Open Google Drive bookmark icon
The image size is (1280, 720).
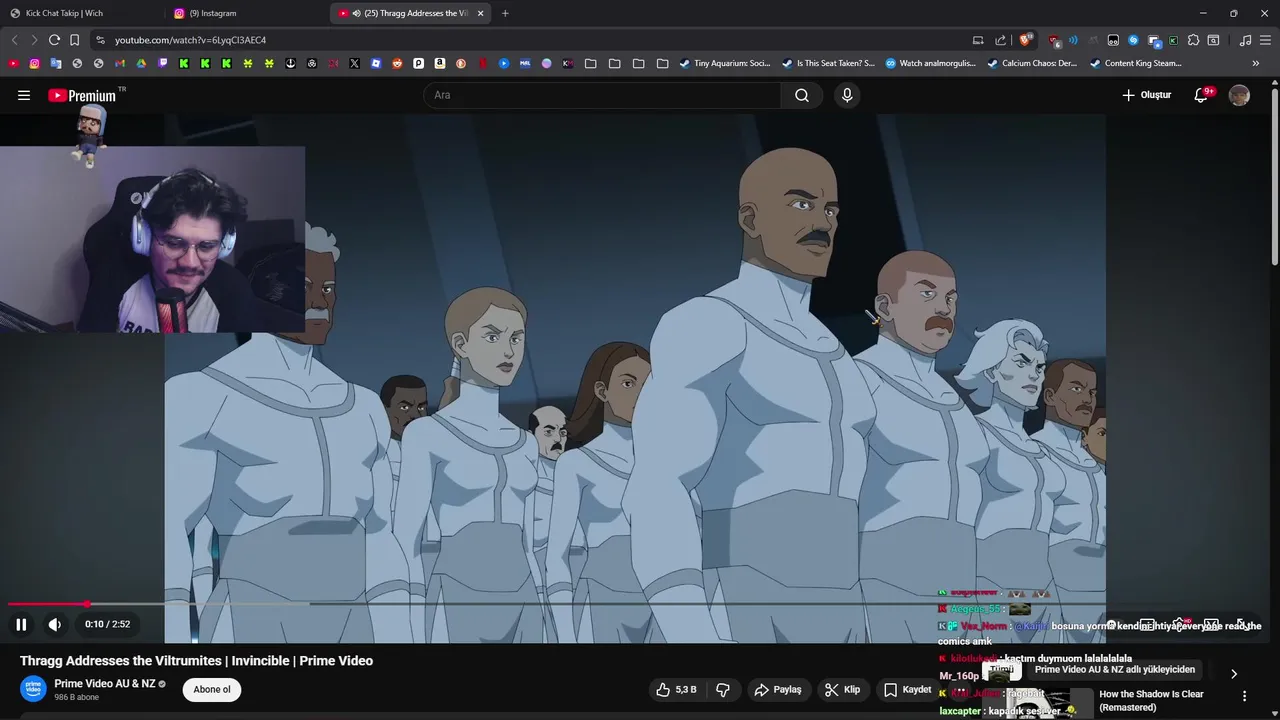[141, 63]
